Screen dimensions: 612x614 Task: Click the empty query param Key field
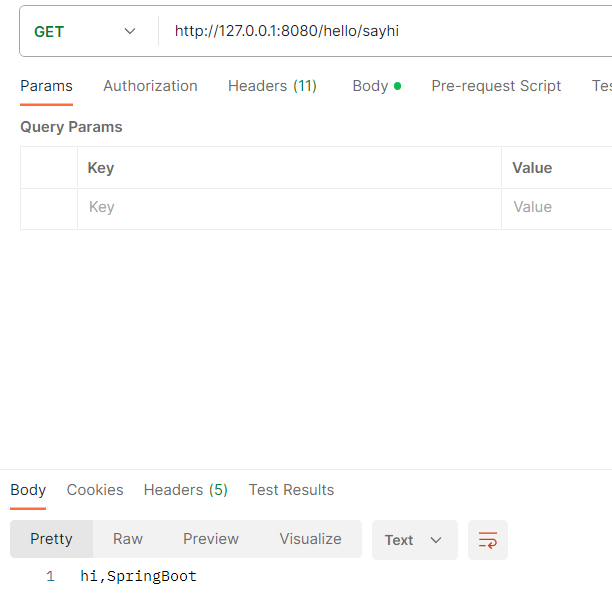click(x=289, y=207)
